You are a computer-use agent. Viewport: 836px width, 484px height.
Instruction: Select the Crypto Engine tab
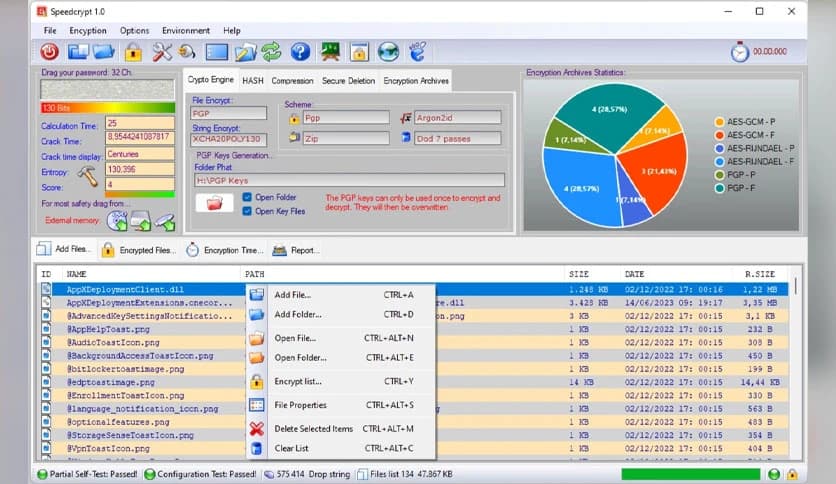point(211,79)
